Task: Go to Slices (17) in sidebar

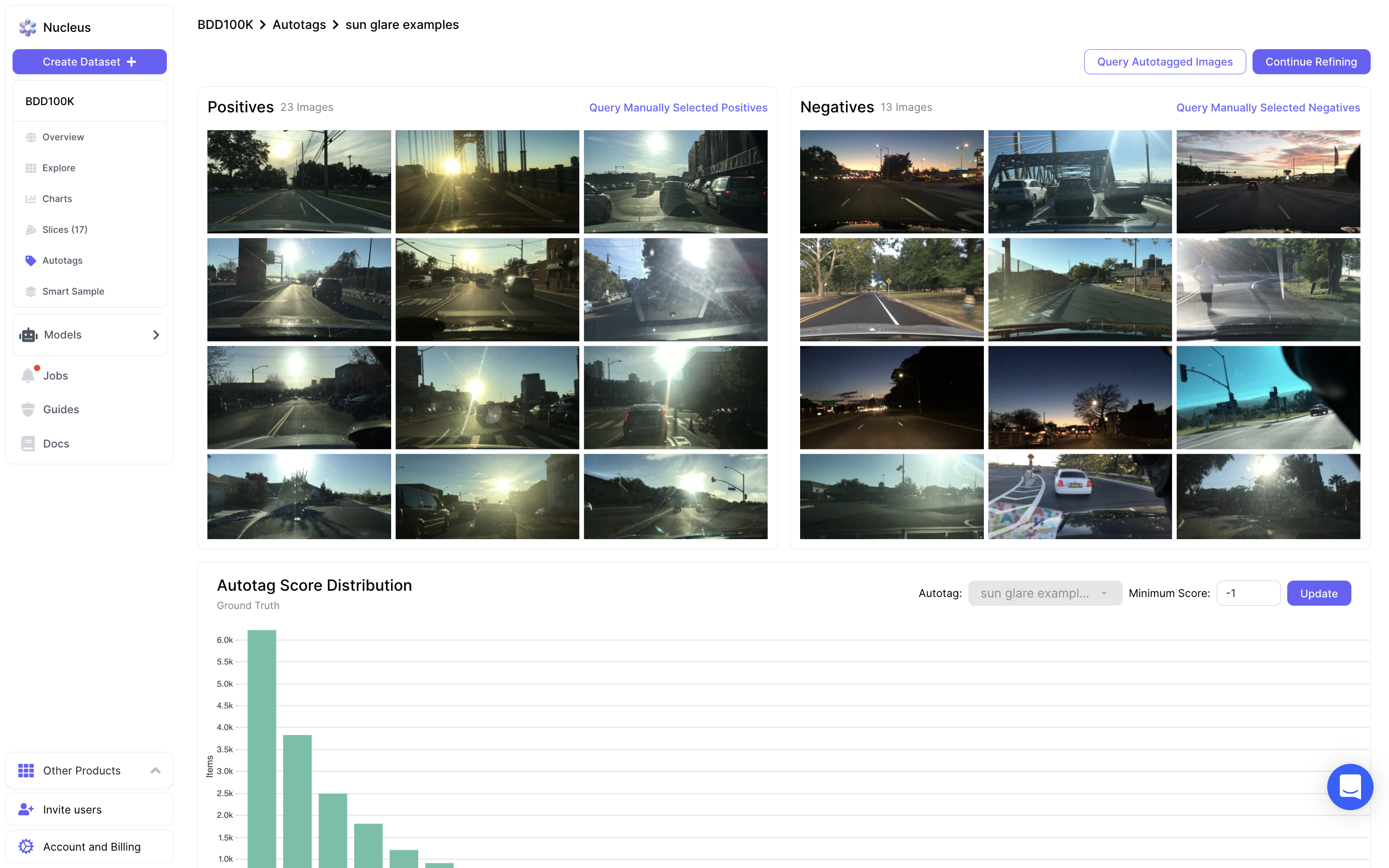Action: click(64, 230)
